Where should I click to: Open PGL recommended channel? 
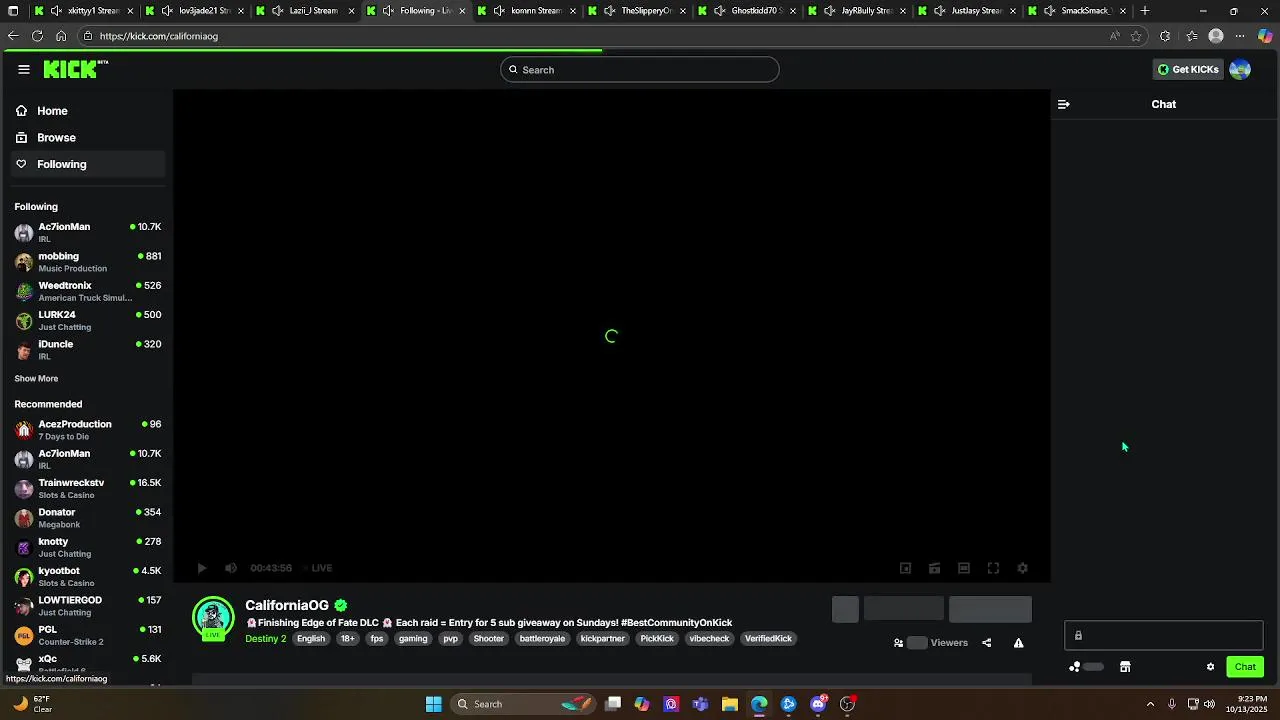[x=88, y=635]
